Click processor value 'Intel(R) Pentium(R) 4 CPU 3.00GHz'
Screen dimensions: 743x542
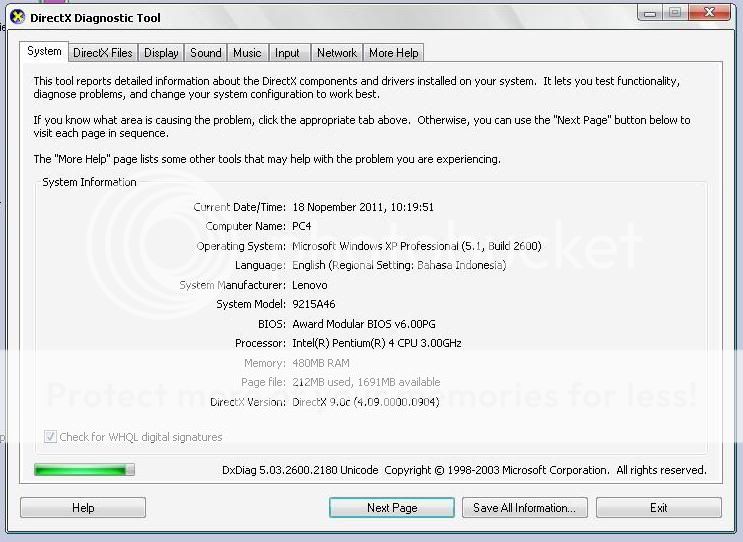coord(377,343)
